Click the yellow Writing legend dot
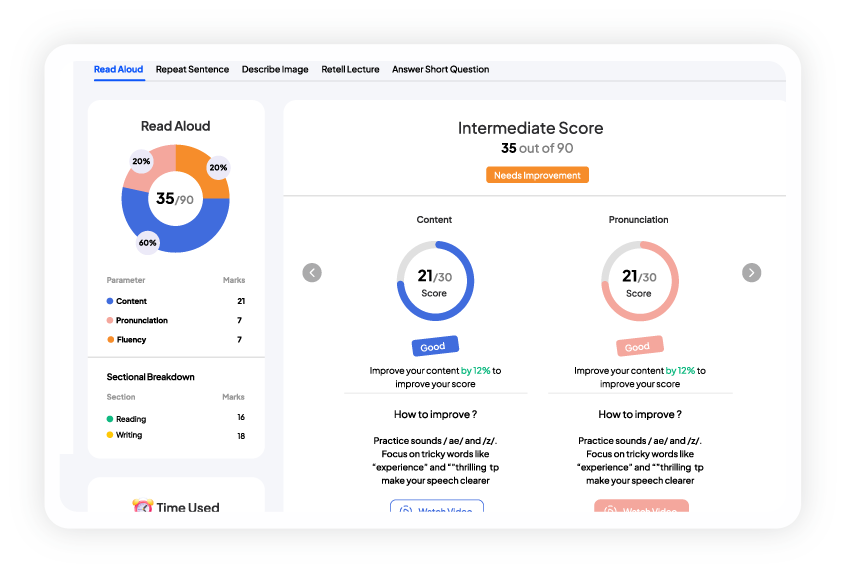 (x=110, y=435)
